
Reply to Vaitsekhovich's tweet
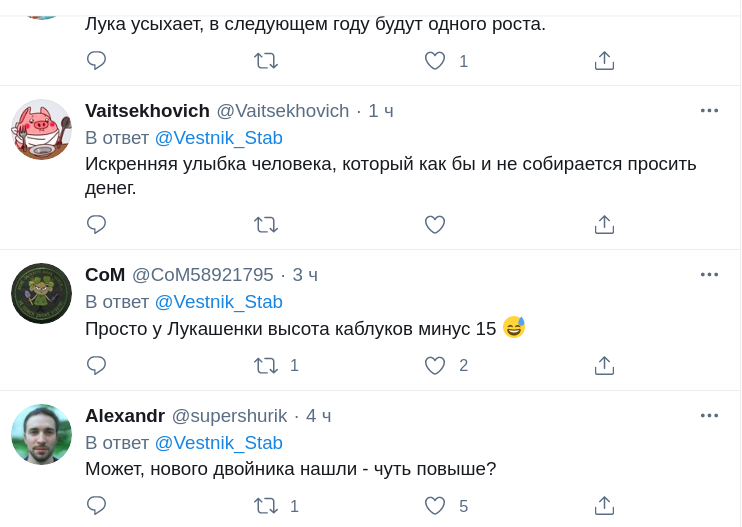tap(96, 224)
